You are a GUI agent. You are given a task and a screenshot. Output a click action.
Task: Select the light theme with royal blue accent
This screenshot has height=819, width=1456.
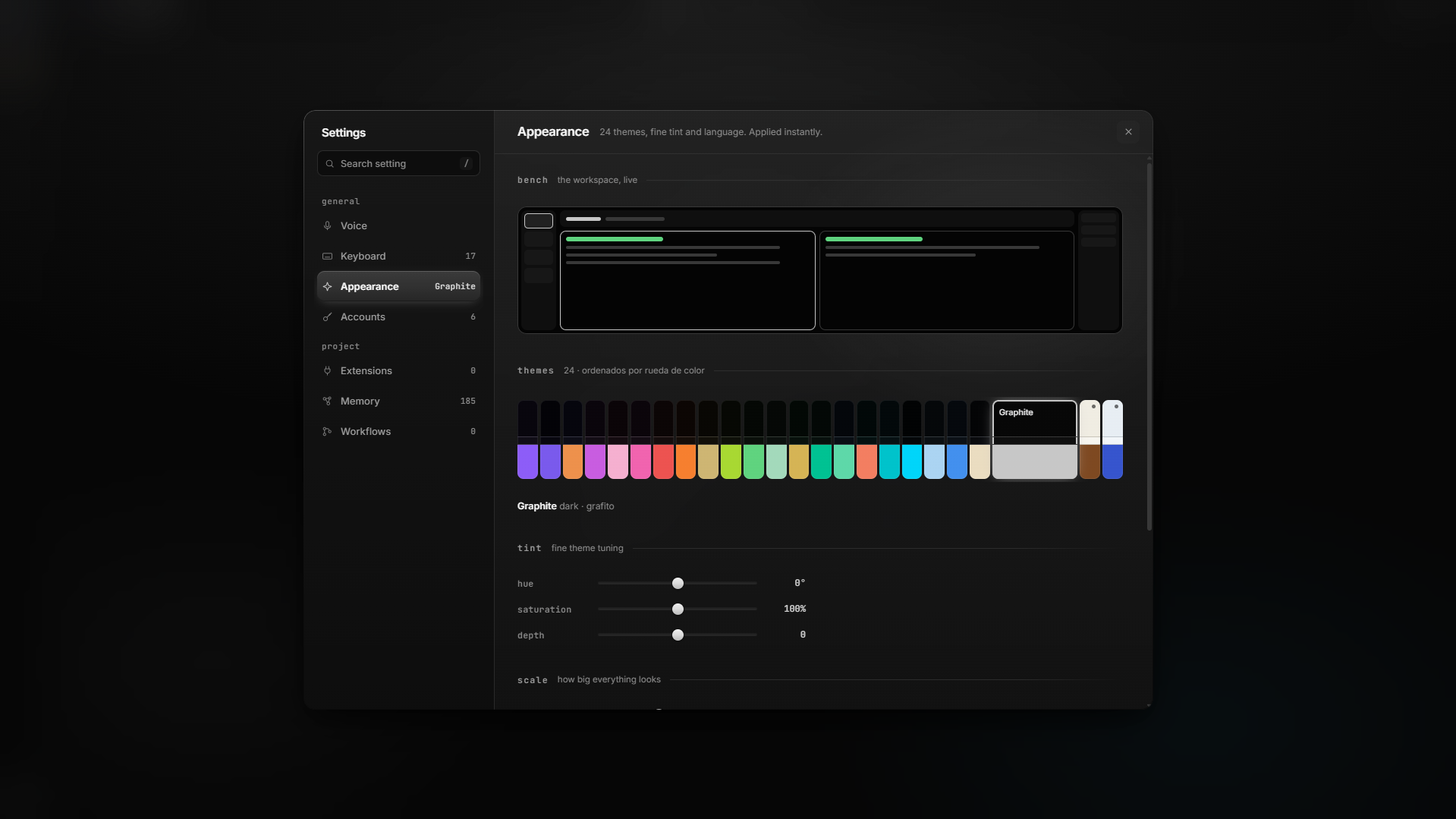click(1112, 439)
